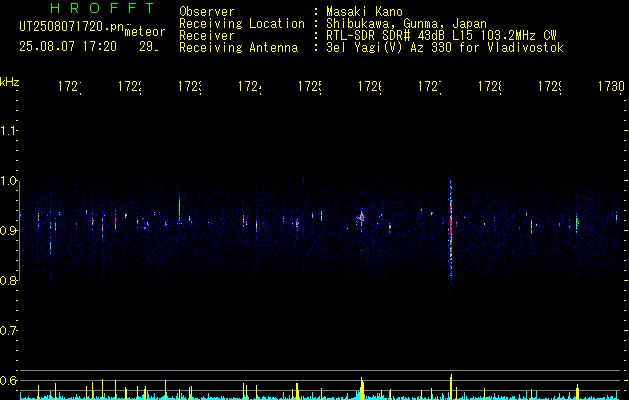
Task: Click the 1.1 kHz frequency axis label
Action: (x=8, y=131)
